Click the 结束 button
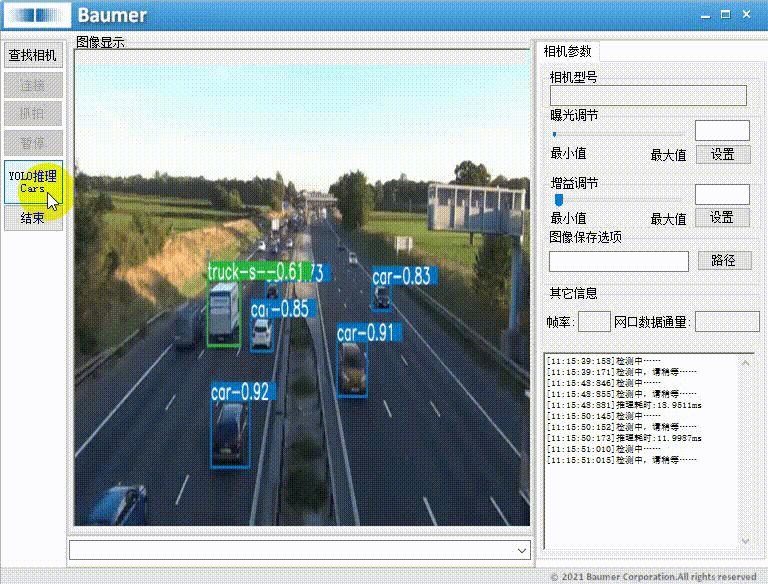The width and height of the screenshot is (768, 584). pyautogui.click(x=33, y=218)
